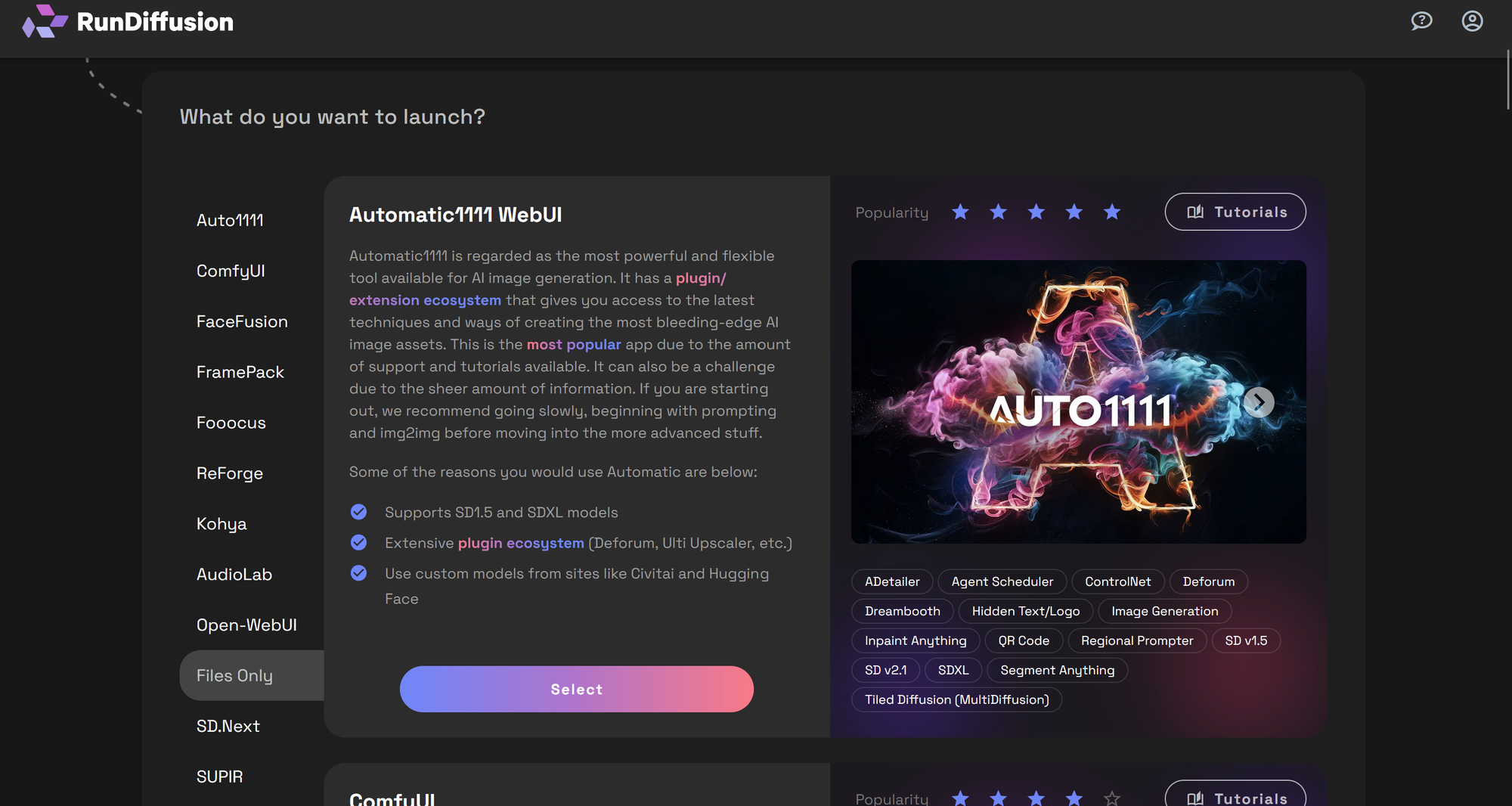Open the Open-WebUI sidebar entry

tap(246, 625)
